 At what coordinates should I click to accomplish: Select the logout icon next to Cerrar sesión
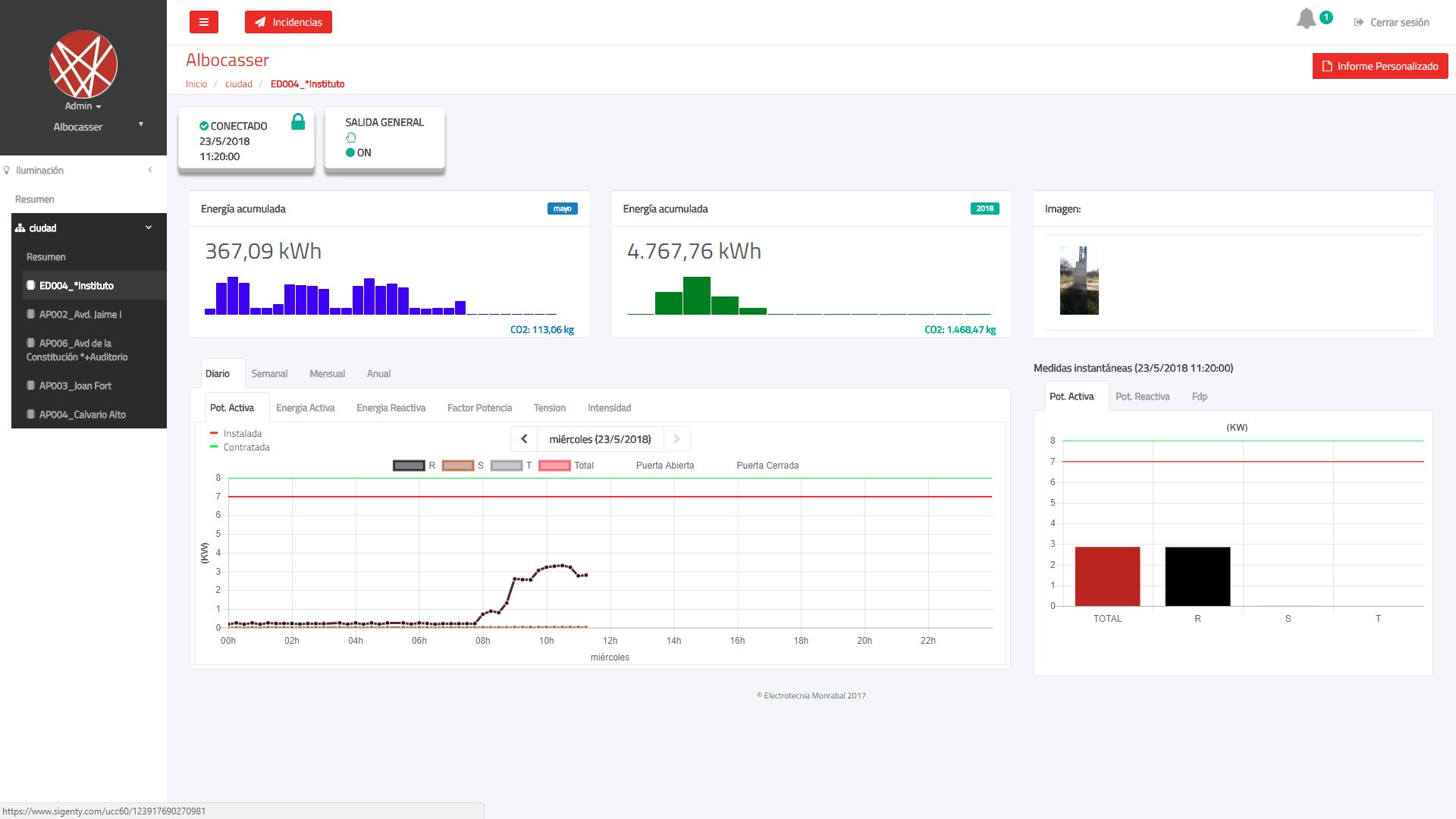pyautogui.click(x=1357, y=22)
